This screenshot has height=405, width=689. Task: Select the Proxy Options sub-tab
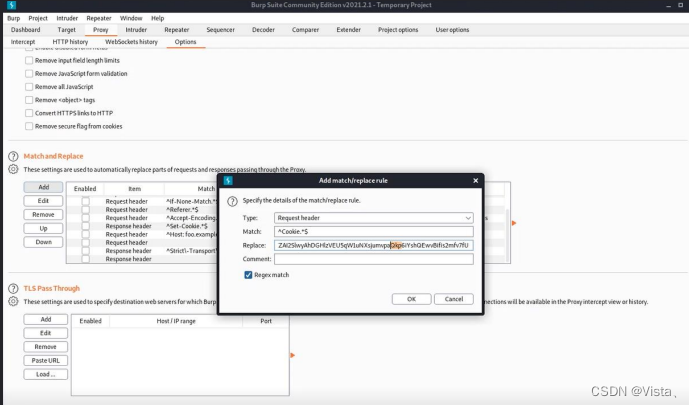click(185, 42)
